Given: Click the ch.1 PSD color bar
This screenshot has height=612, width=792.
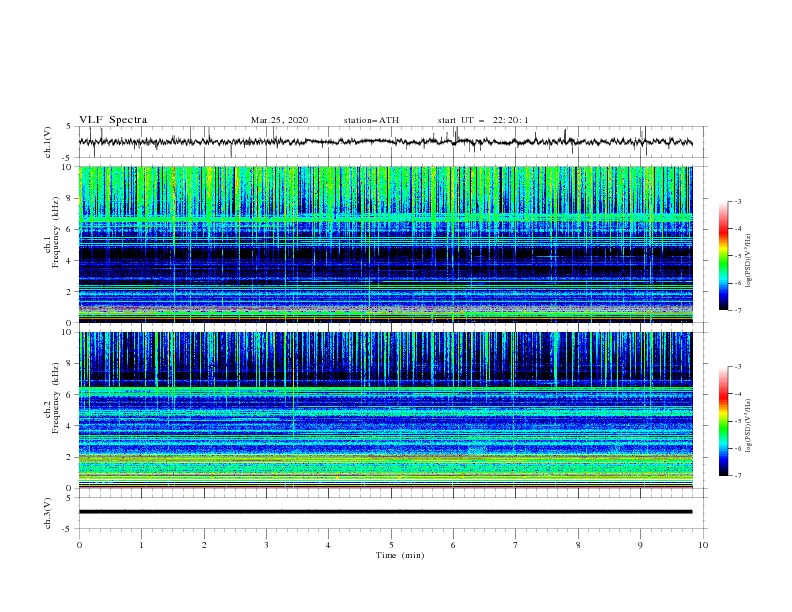Looking at the screenshot, I should pyautogui.click(x=724, y=256).
